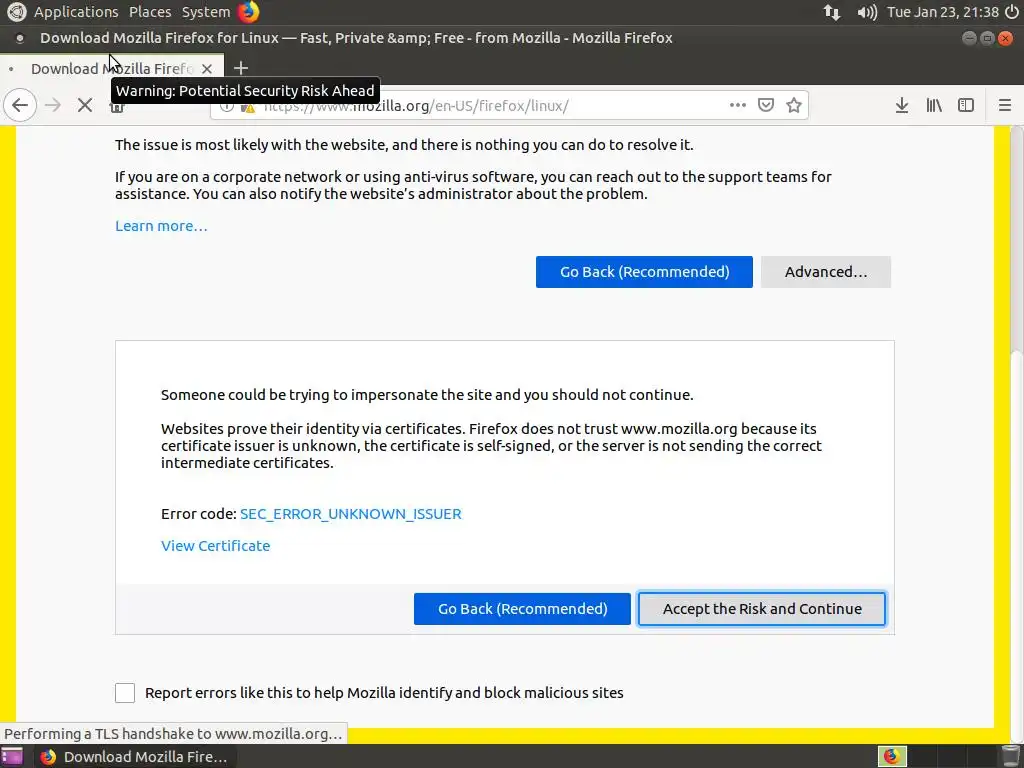
Task: Click SEC_ERROR_UNKNOWN_ISSUER error code link
Action: (x=351, y=514)
